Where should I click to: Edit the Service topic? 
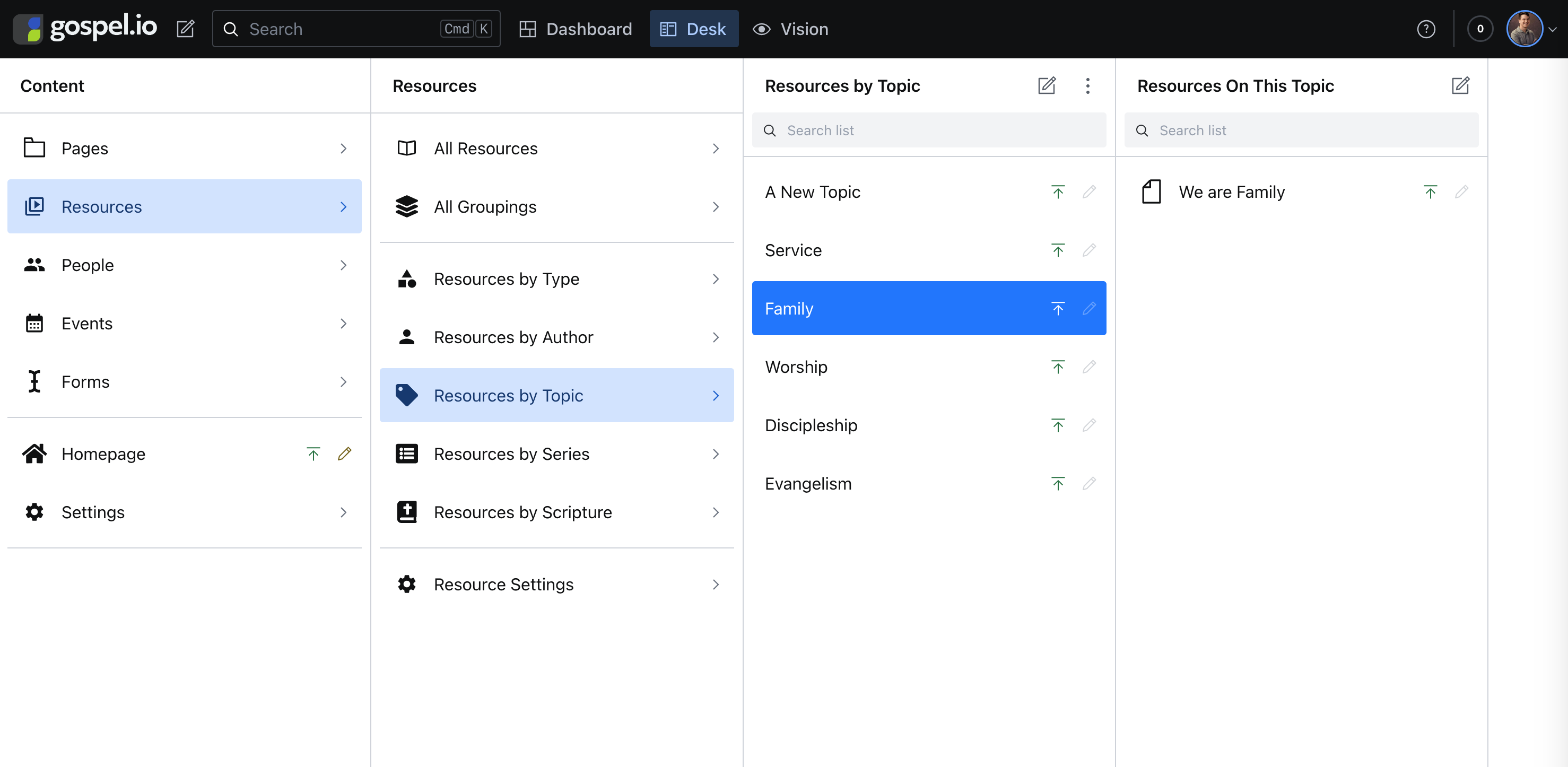[1089, 250]
